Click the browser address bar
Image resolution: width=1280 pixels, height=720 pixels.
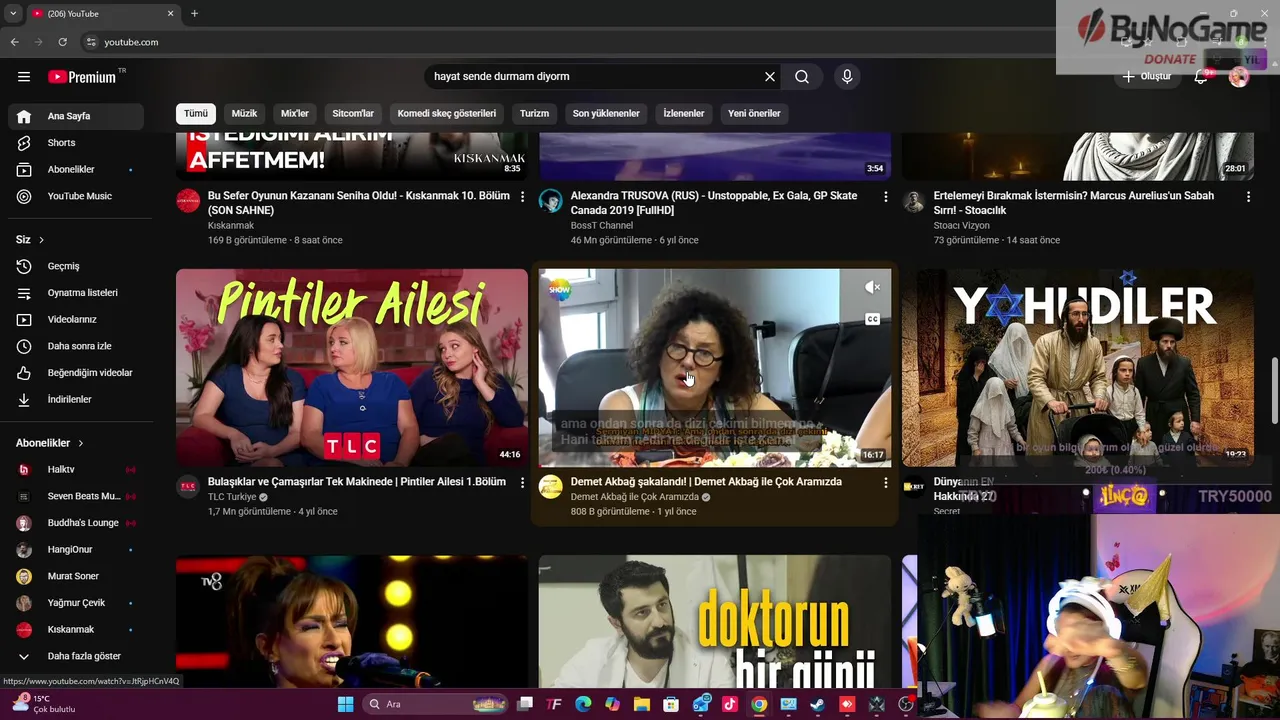pos(560,42)
